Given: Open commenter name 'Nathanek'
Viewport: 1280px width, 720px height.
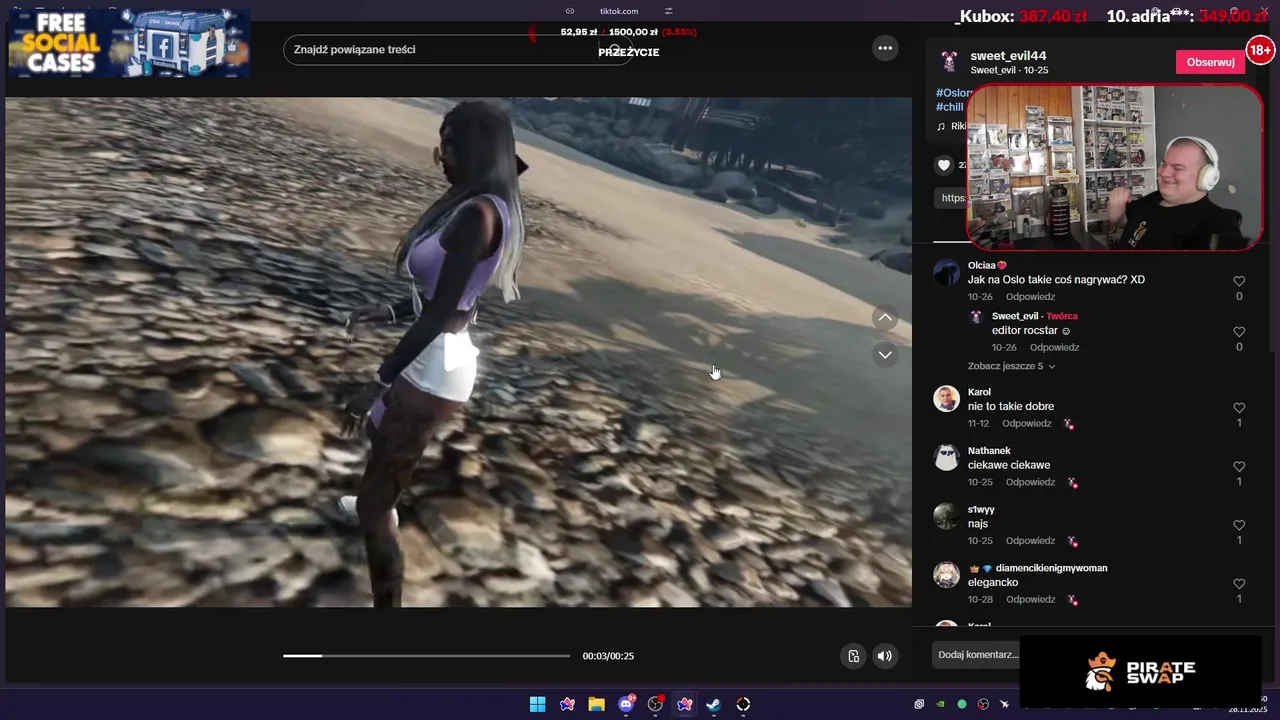Looking at the screenshot, I should coord(989,451).
